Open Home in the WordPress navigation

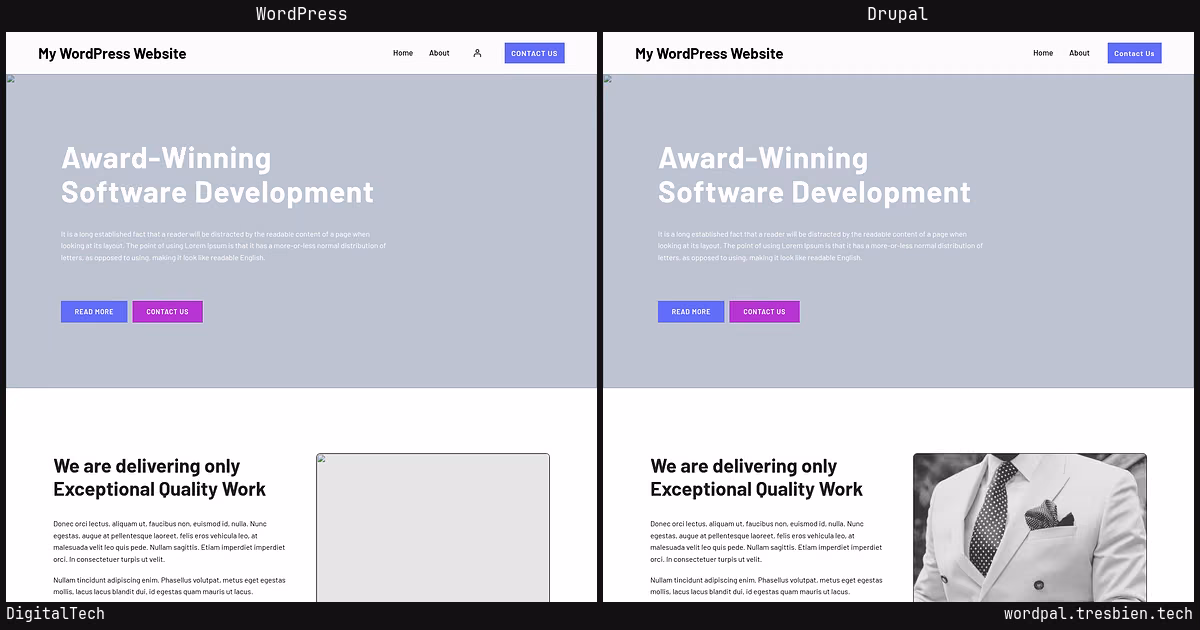[403, 53]
